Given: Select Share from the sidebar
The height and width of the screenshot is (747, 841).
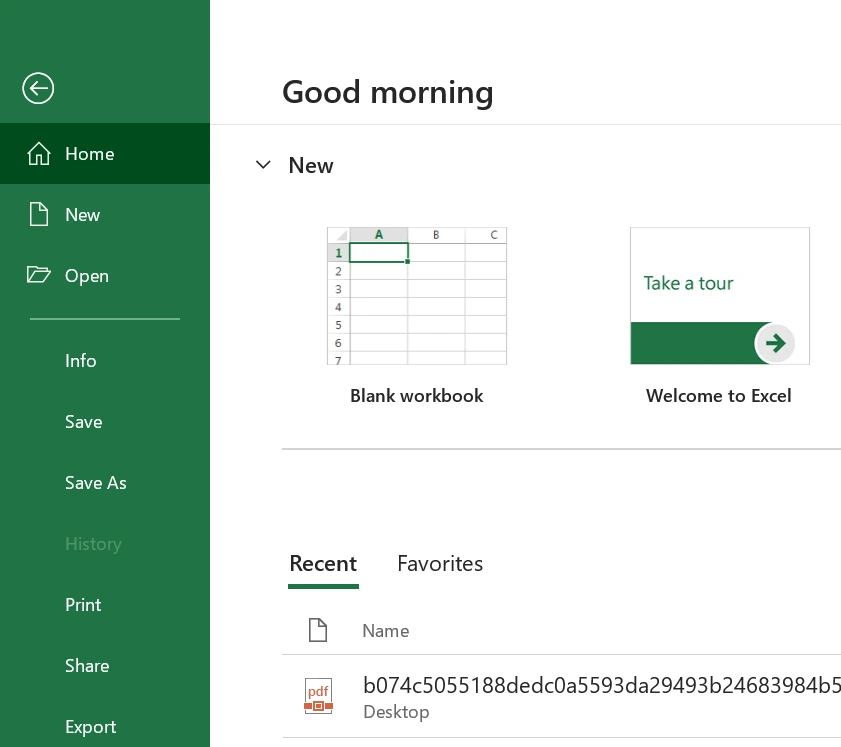Looking at the screenshot, I should 87,665.
